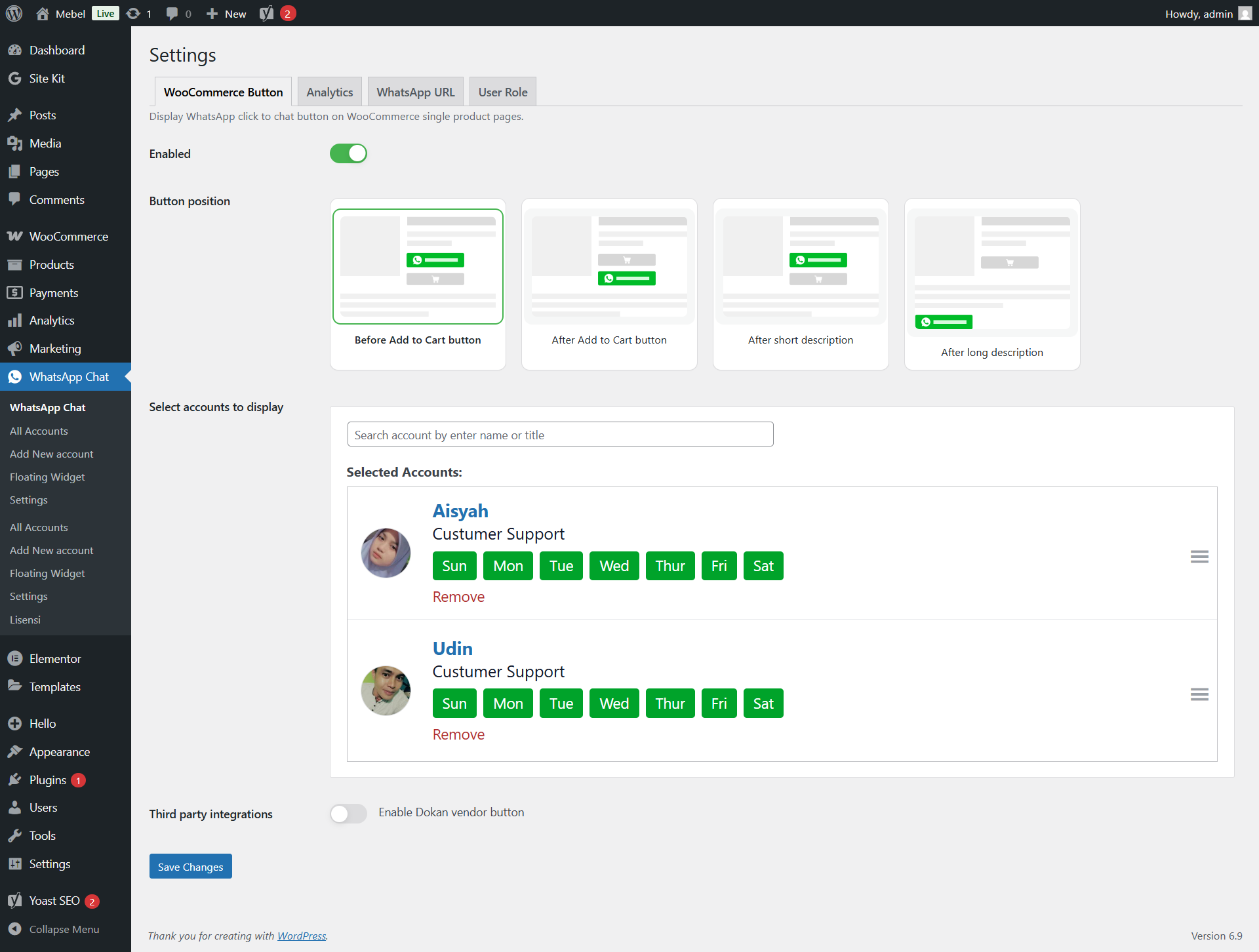Viewport: 1259px width, 952px height.
Task: Click the Yoast SEO icon in admin bar
Action: coord(266,13)
